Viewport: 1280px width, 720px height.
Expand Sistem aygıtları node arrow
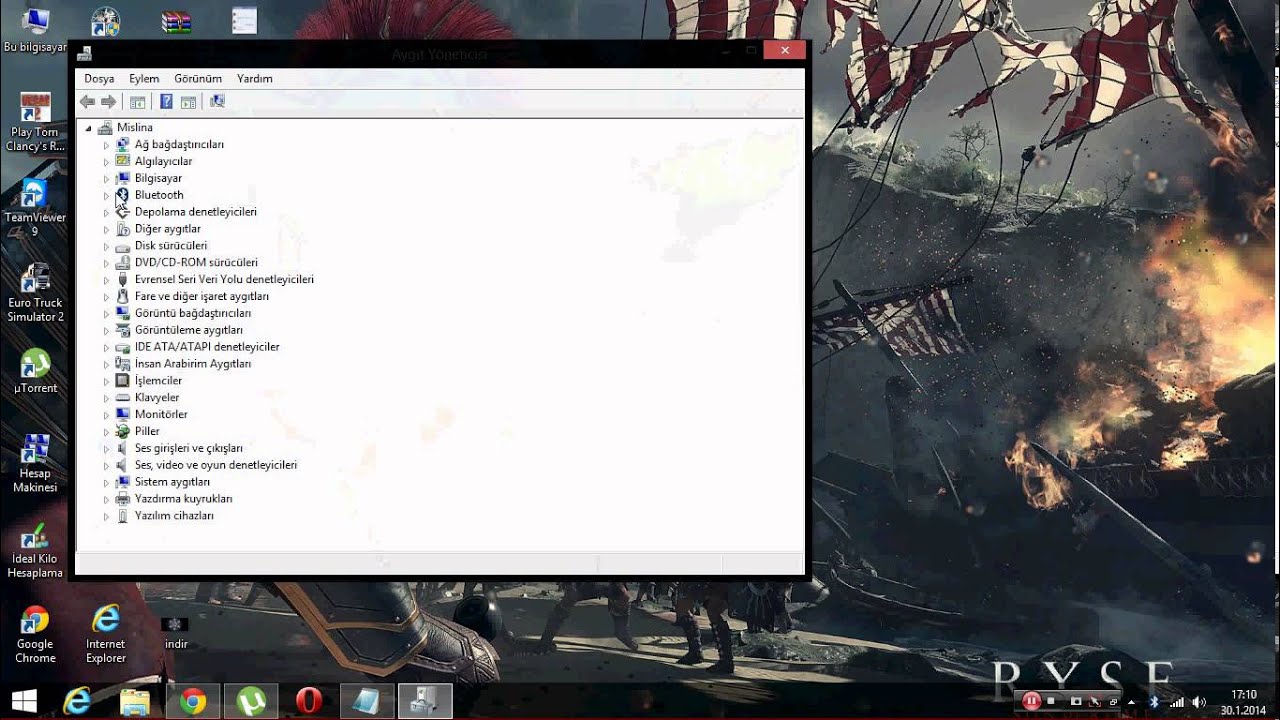click(106, 482)
